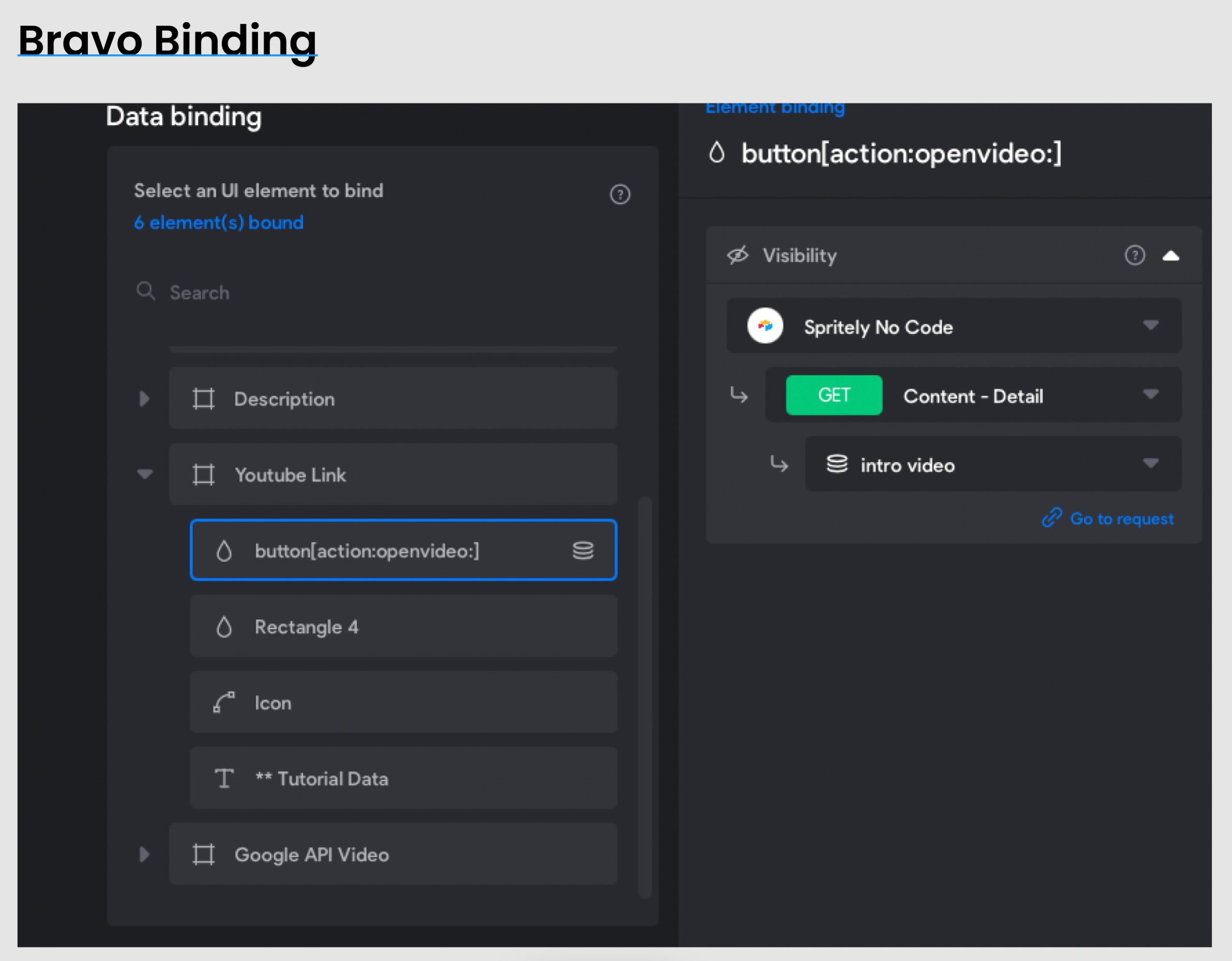Screen dimensions: 1232x961
Task: Click the green GET method badge
Action: coord(834,395)
